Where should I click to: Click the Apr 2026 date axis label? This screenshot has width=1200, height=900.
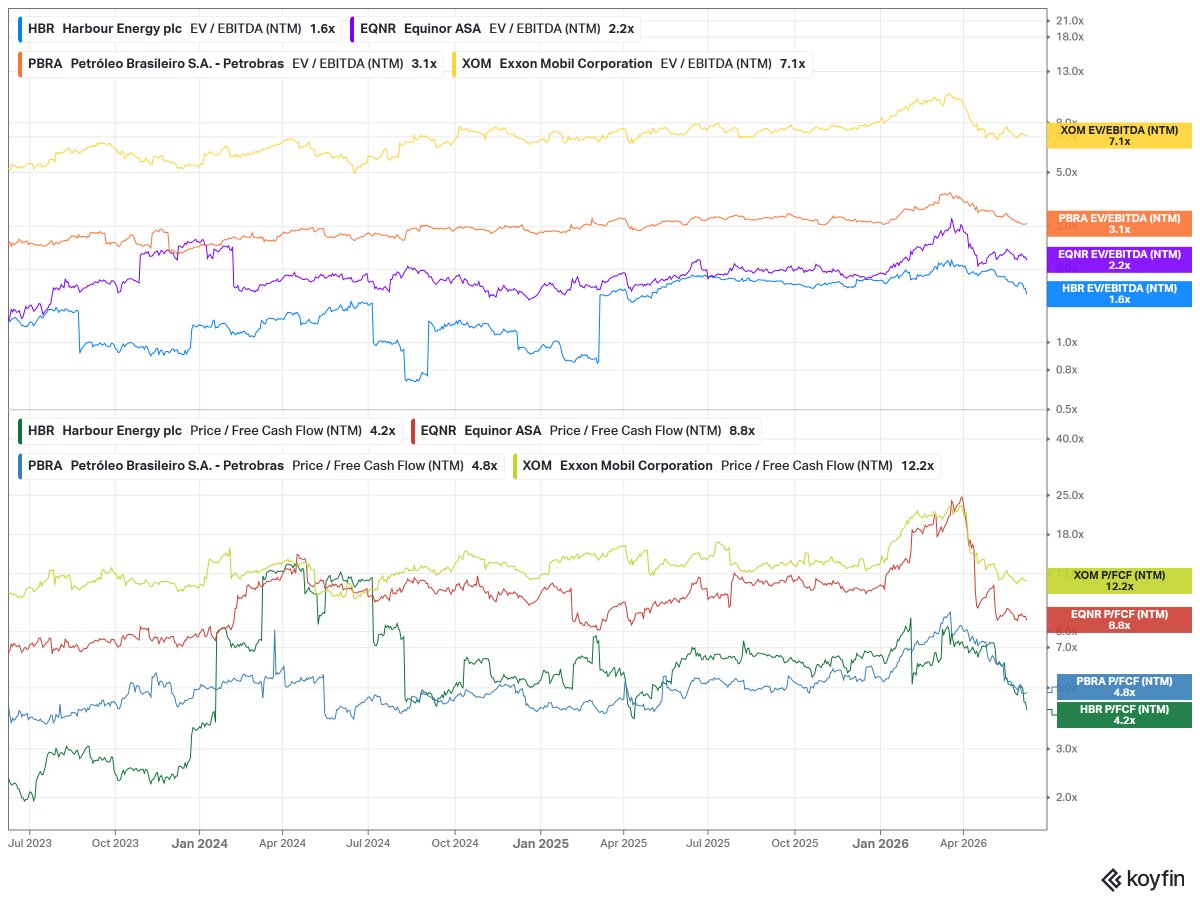pyautogui.click(x=963, y=843)
